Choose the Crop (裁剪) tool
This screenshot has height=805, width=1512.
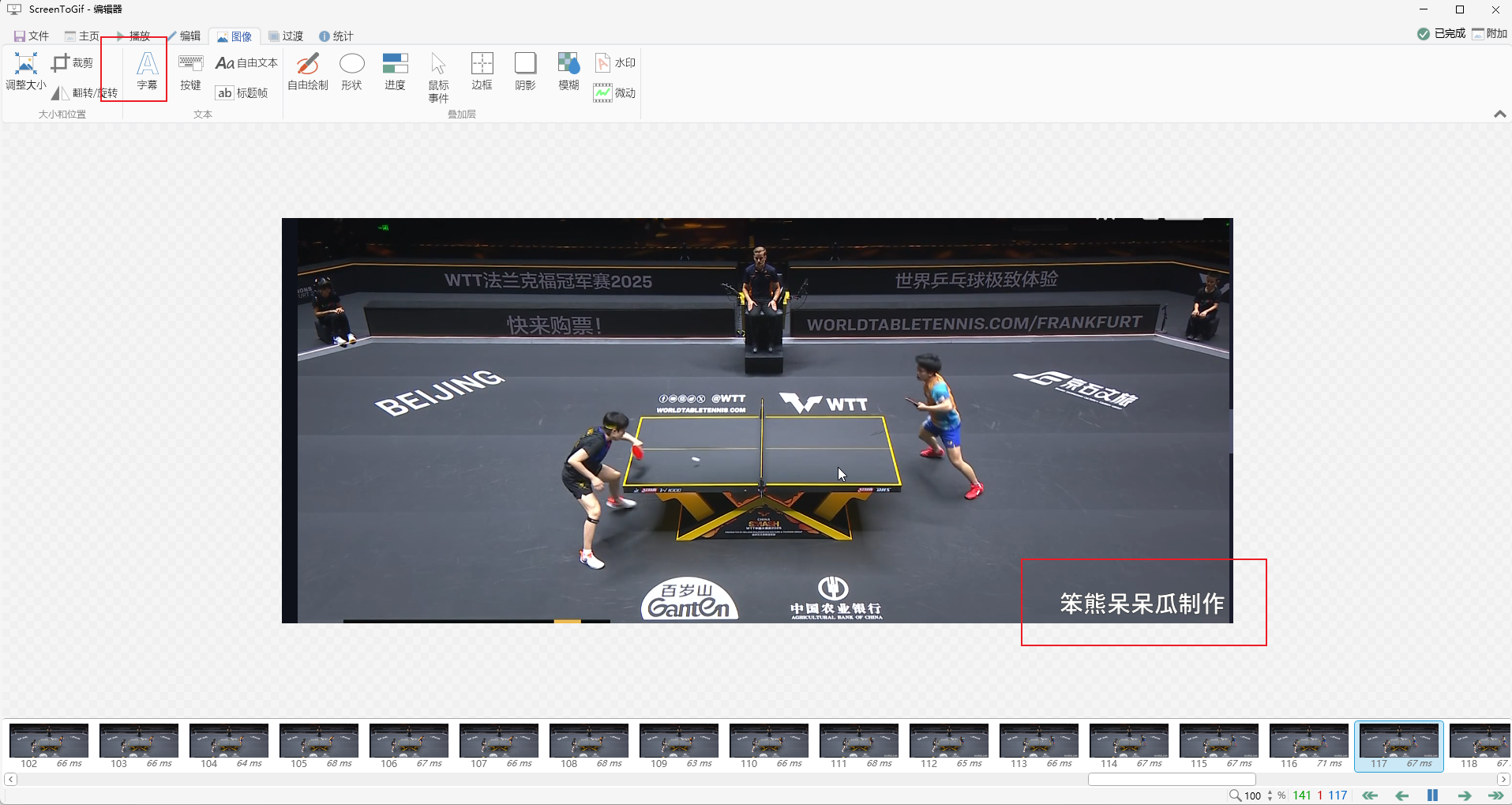point(73,62)
